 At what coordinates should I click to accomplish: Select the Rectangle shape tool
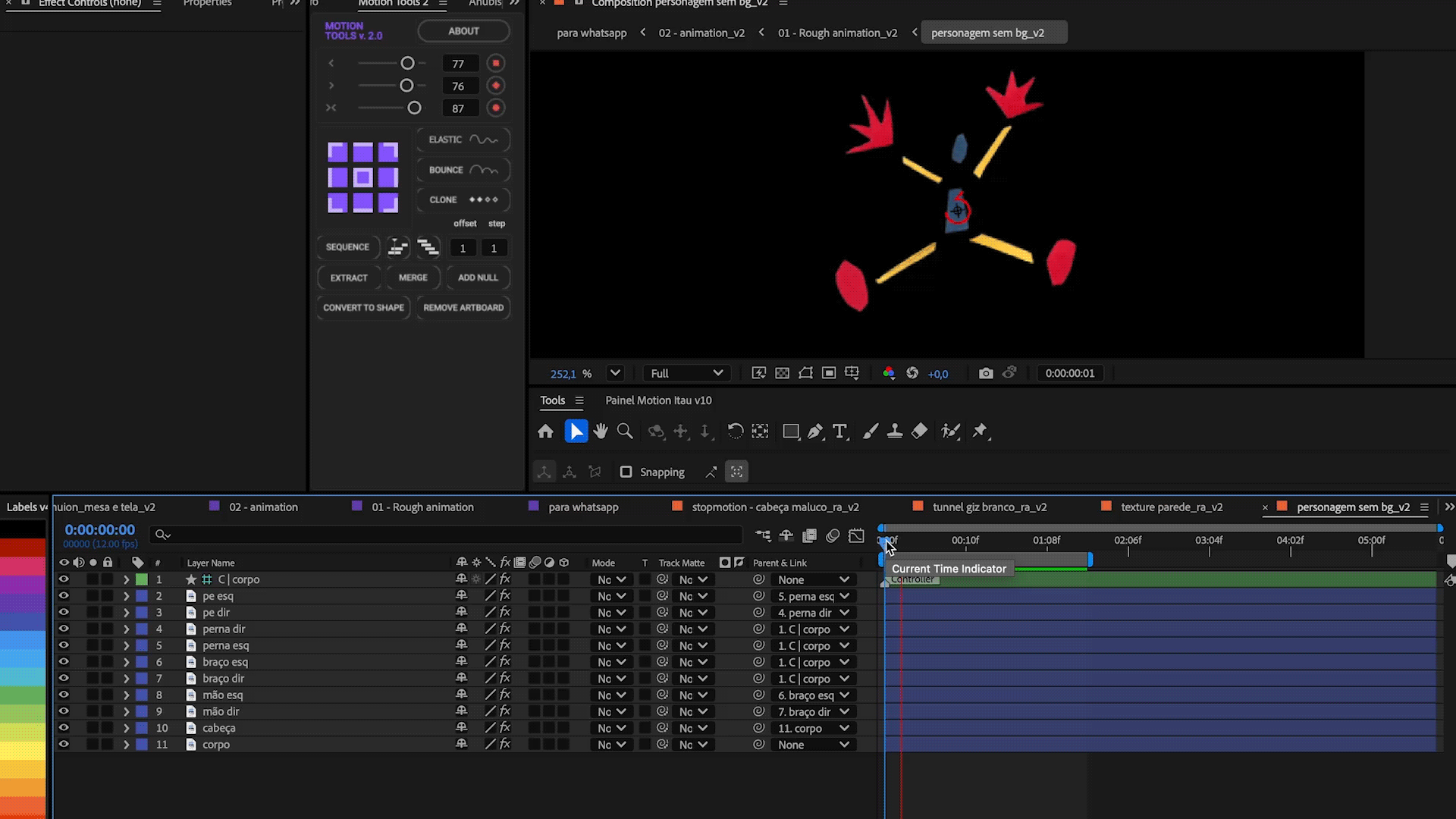click(x=790, y=431)
